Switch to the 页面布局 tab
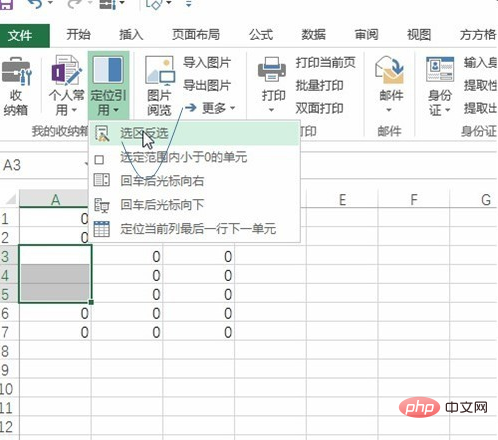The height and width of the screenshot is (440, 498). [196, 35]
